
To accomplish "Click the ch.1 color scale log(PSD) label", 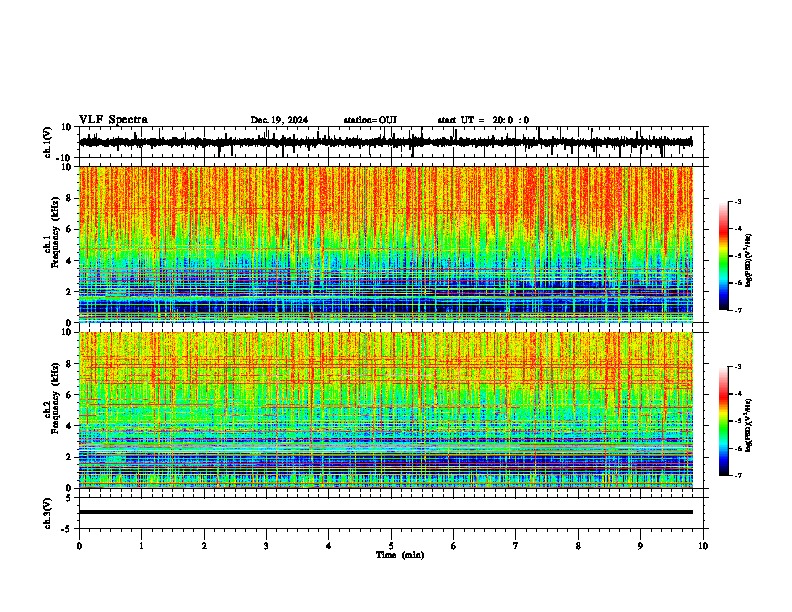I will [749, 260].
